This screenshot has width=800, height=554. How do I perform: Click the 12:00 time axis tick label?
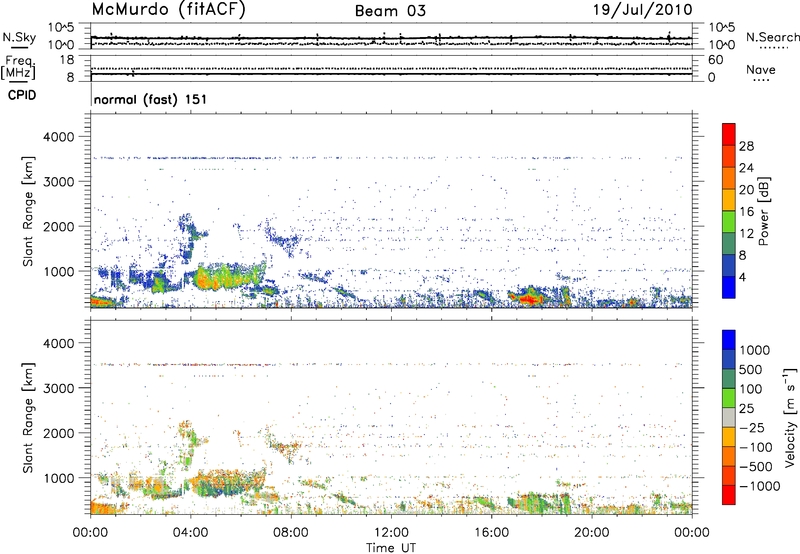(x=391, y=533)
